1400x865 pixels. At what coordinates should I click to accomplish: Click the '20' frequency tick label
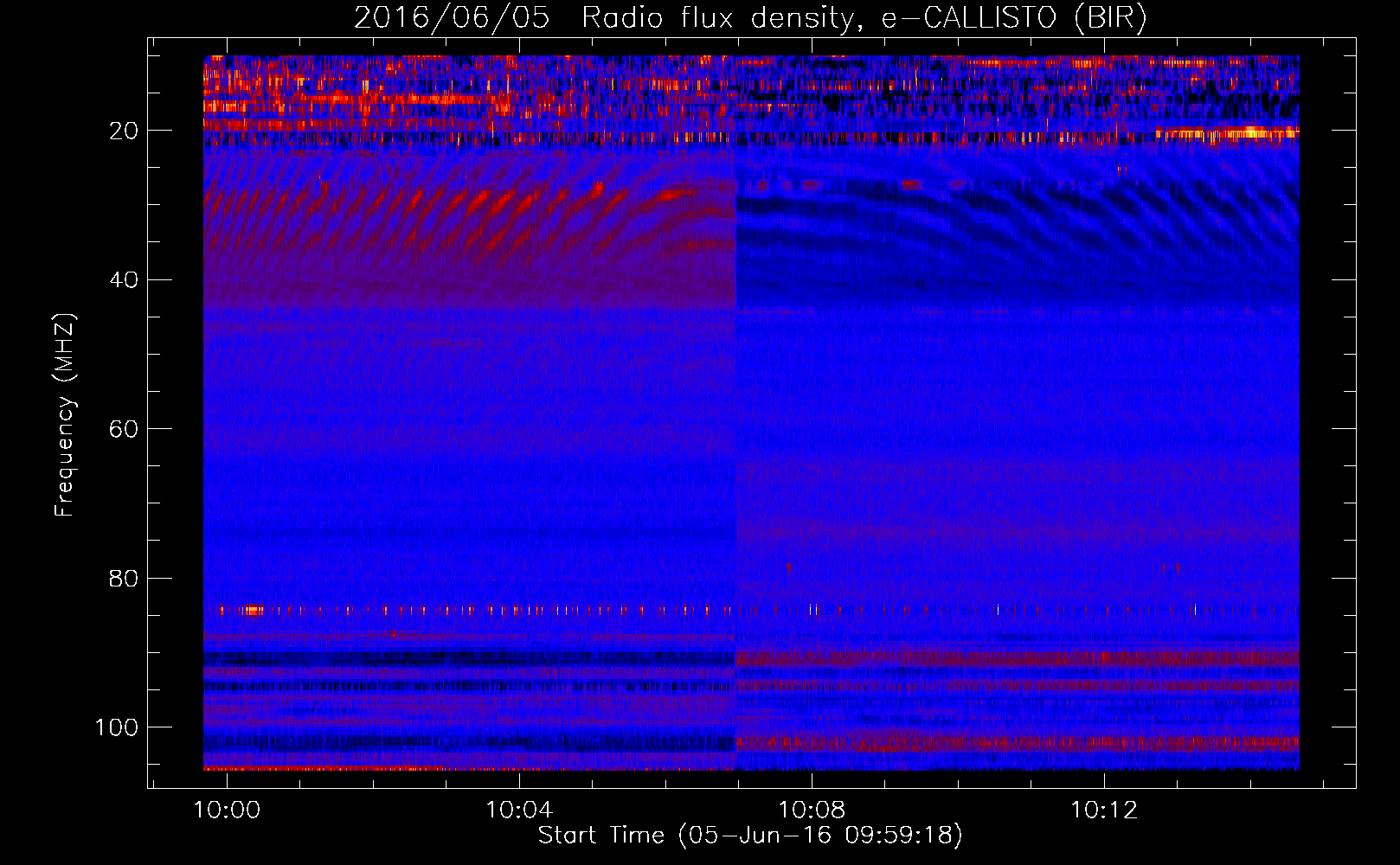pos(125,131)
